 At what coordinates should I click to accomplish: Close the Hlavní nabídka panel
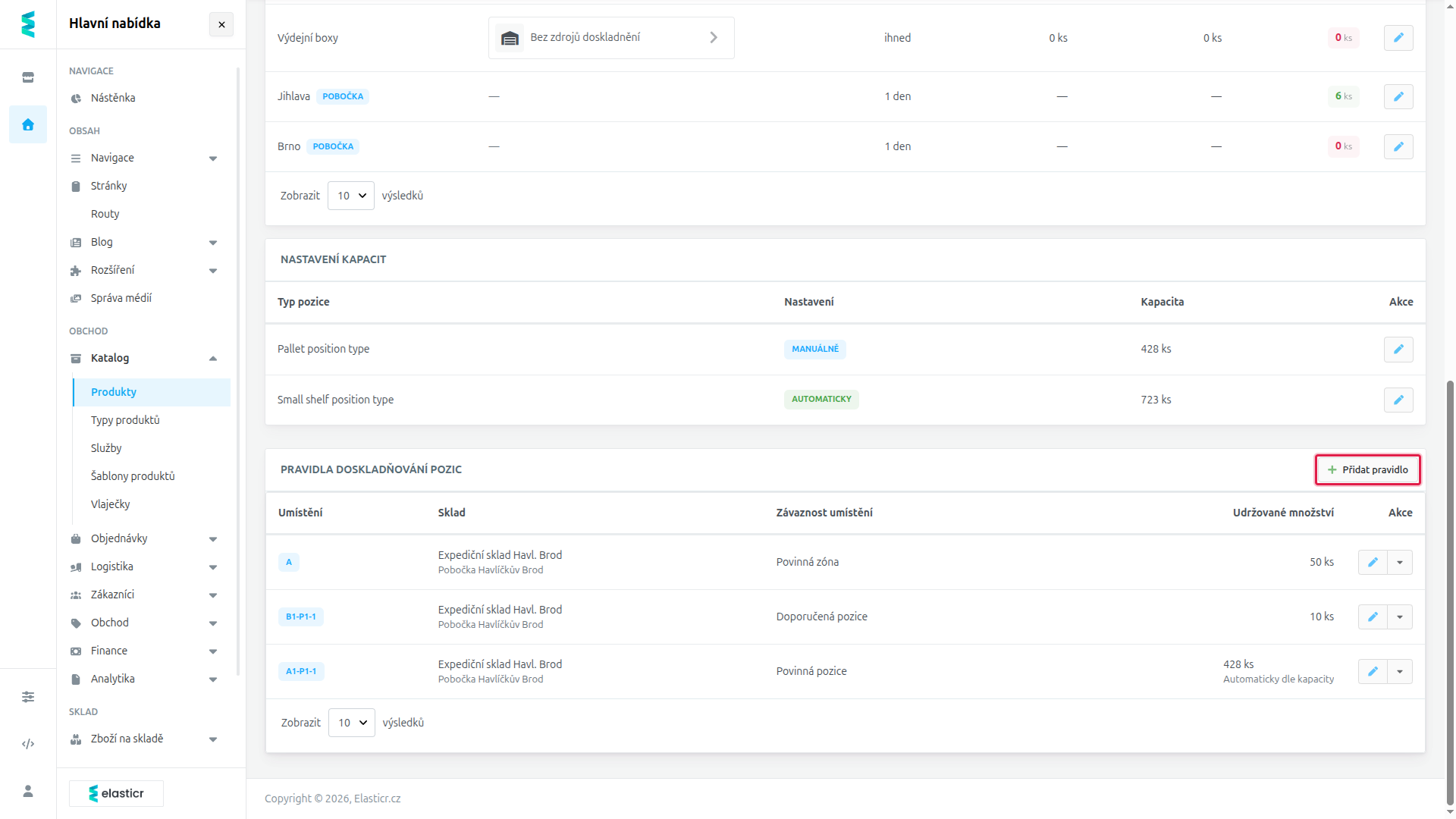[x=221, y=24]
